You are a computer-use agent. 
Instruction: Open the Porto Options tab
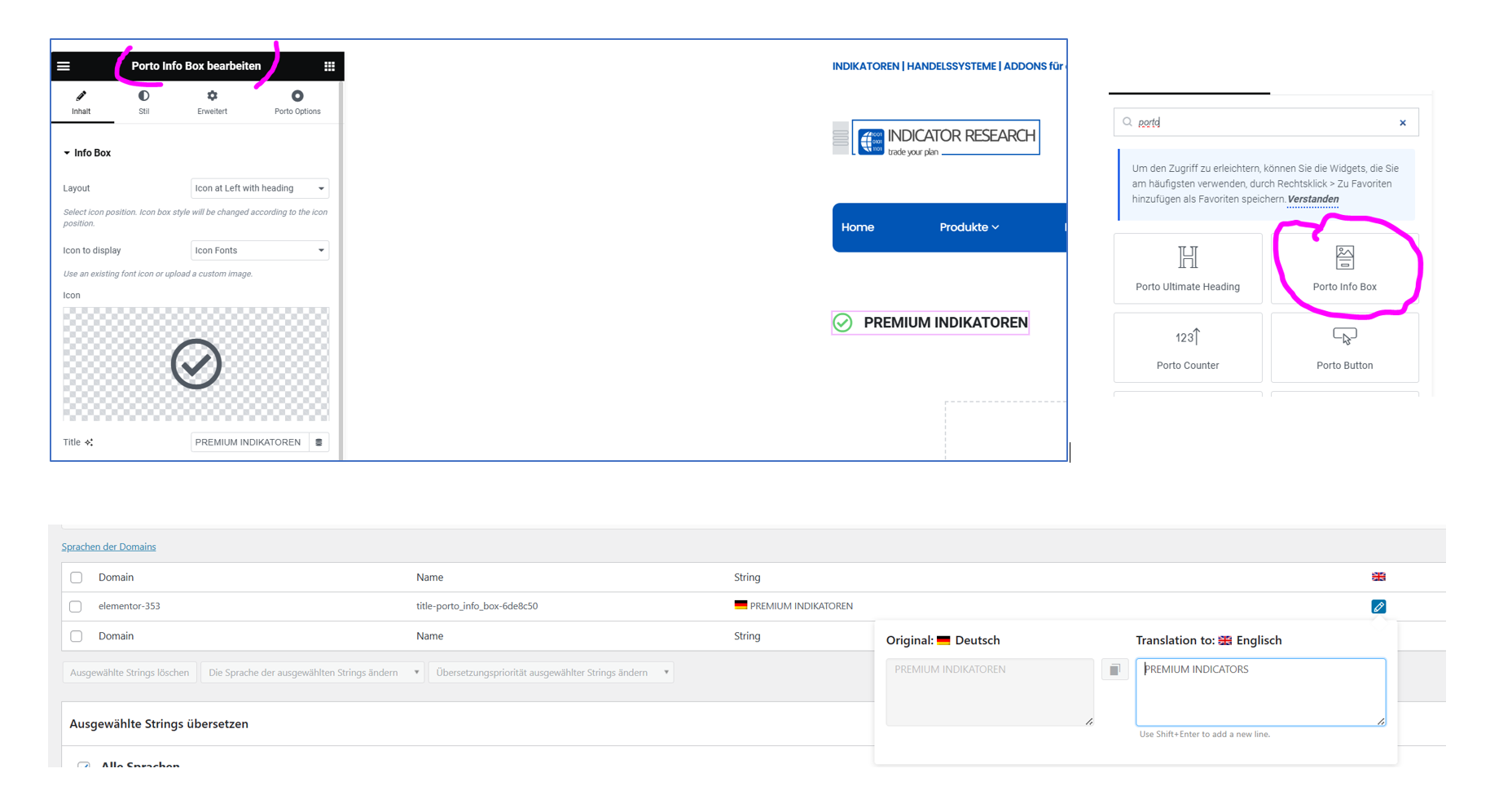pyautogui.click(x=297, y=103)
